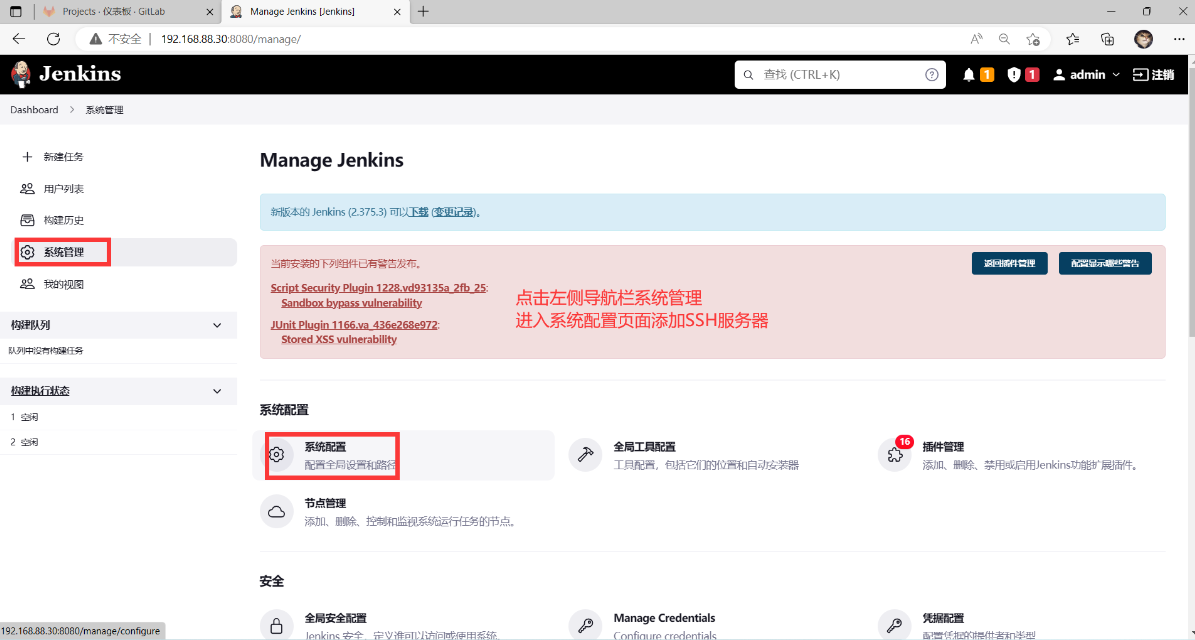Open the 节点管理 entry title
The image size is (1195, 640).
click(x=325, y=504)
